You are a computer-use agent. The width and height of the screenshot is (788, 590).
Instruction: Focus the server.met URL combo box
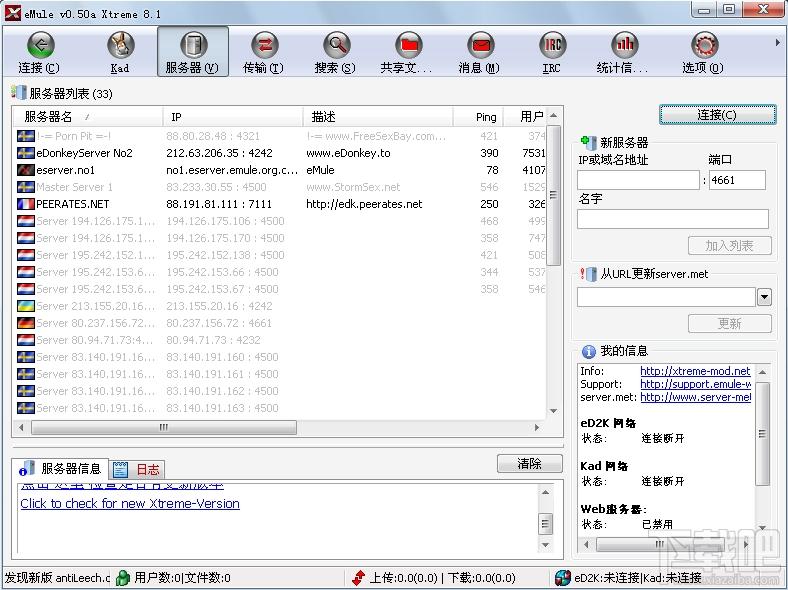coord(666,297)
